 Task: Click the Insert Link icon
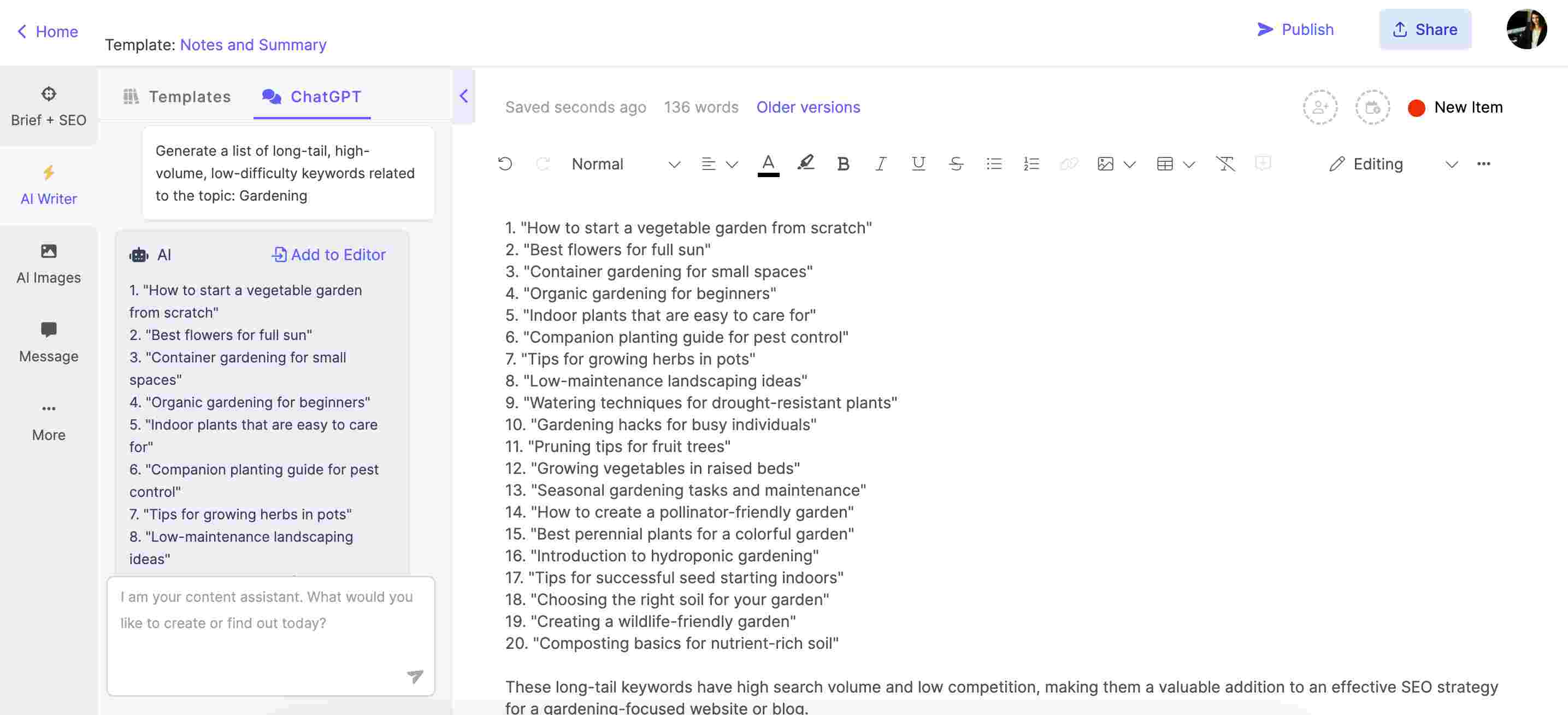pos(1068,162)
